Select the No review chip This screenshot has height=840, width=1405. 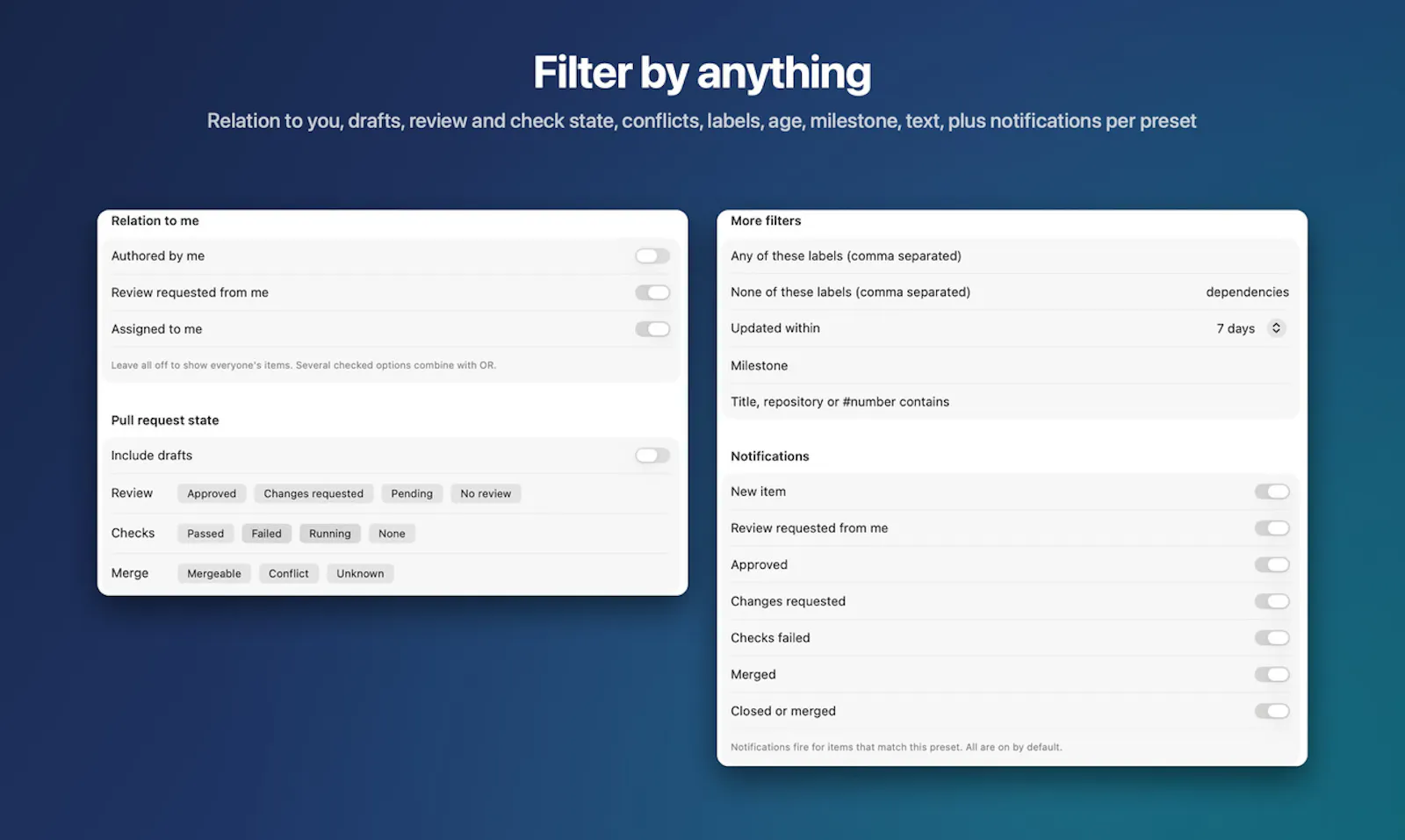click(x=486, y=493)
